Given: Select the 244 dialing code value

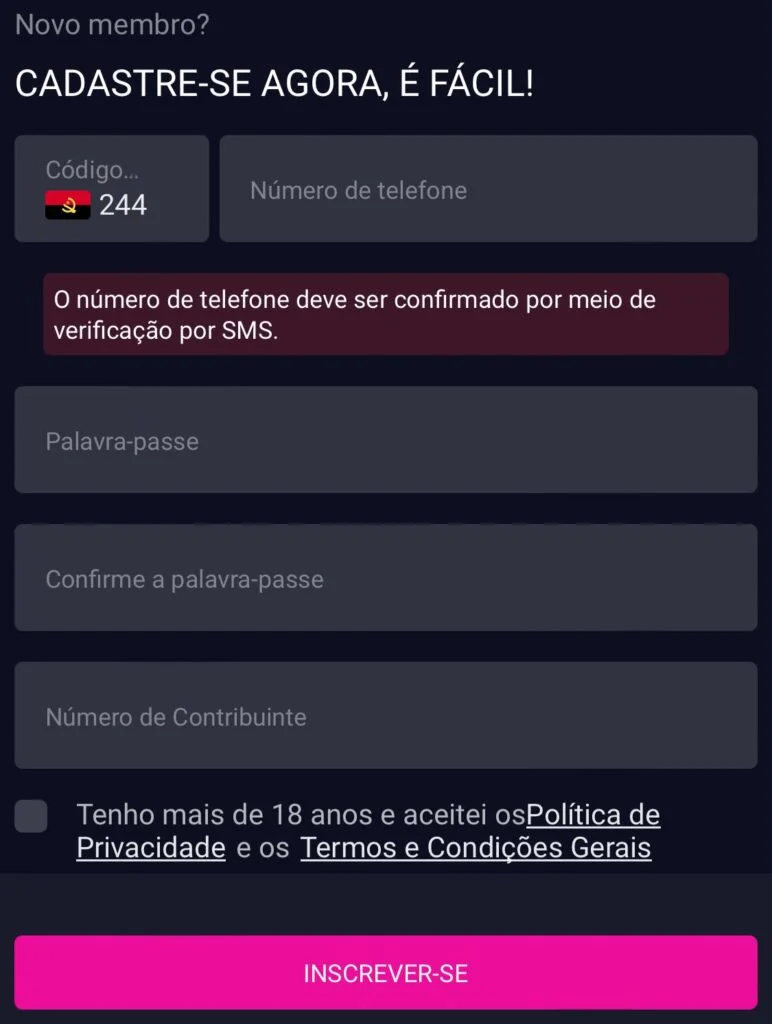Looking at the screenshot, I should tap(123, 205).
